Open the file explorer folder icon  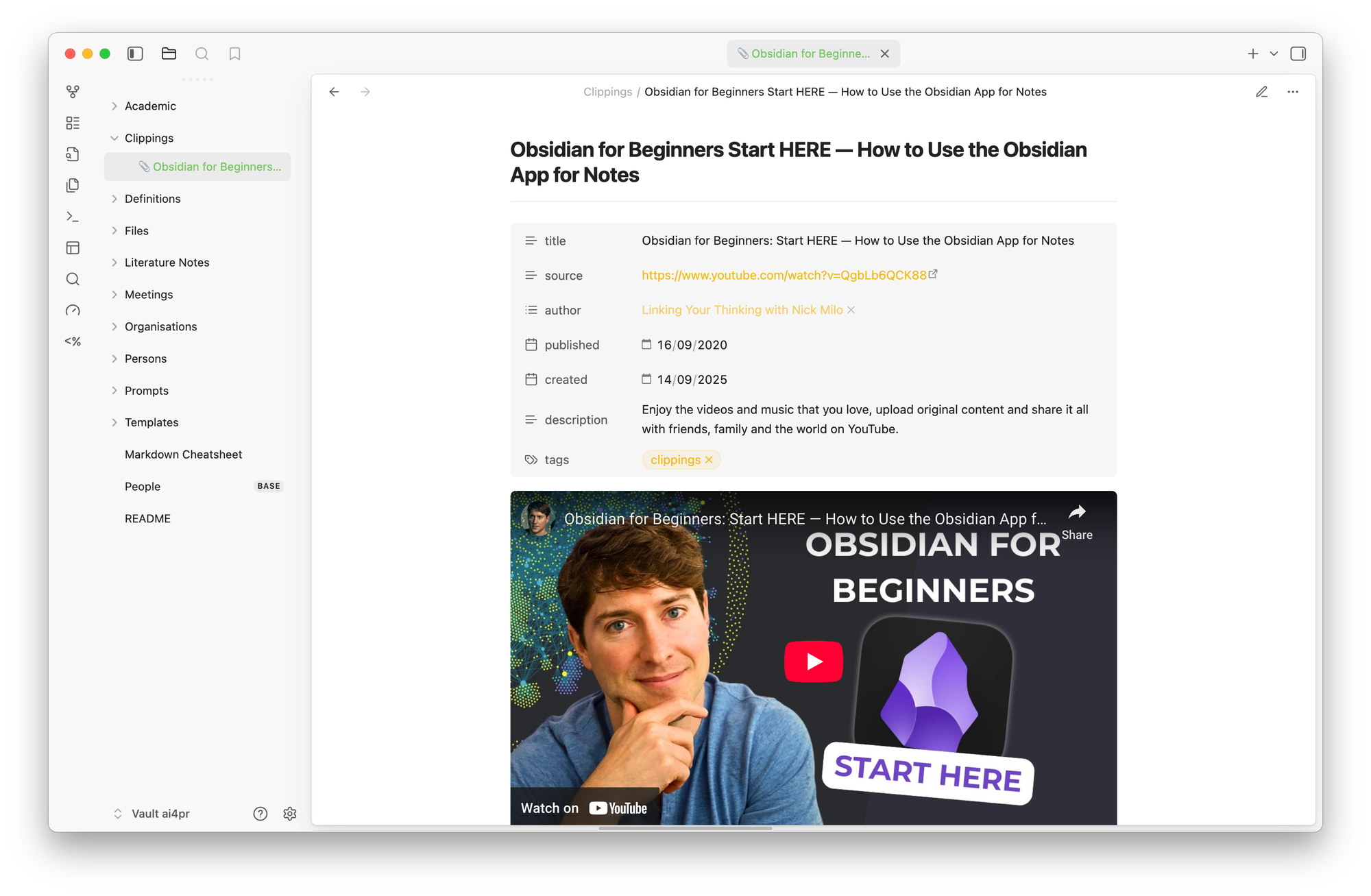[169, 53]
